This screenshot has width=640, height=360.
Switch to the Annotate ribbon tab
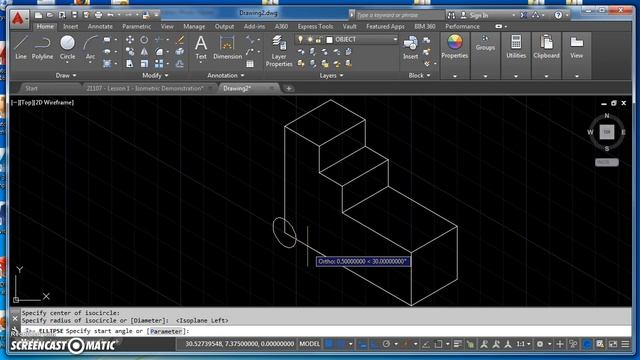click(100, 27)
